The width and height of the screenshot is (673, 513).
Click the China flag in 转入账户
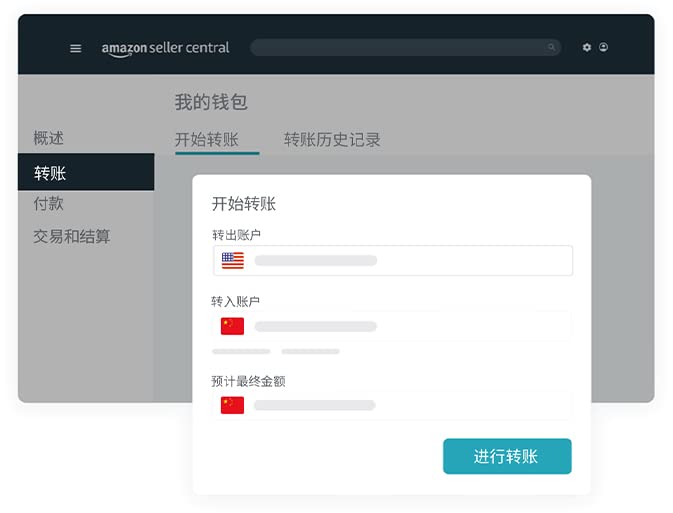click(x=232, y=326)
